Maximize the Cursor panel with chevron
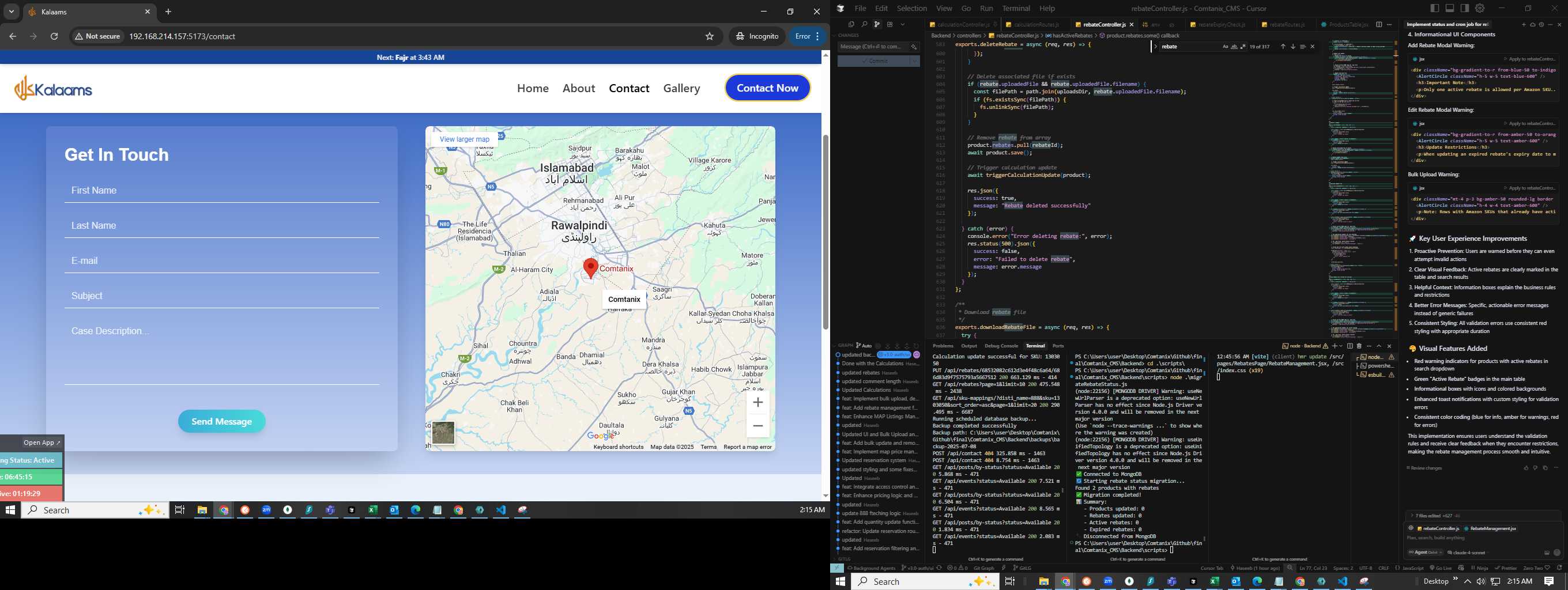This screenshot has width=1568, height=590. click(1379, 346)
